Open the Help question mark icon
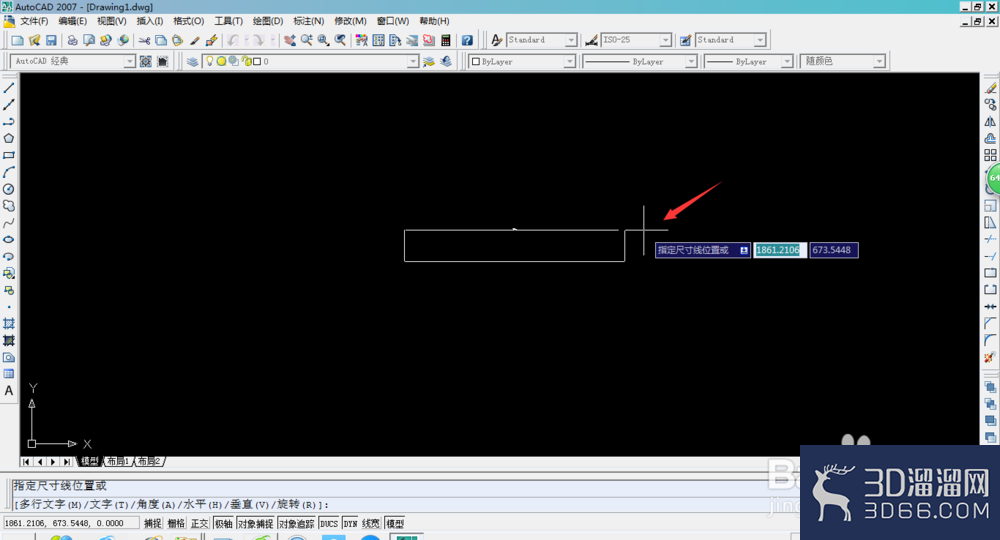This screenshot has height=540, width=1000. coord(467,40)
